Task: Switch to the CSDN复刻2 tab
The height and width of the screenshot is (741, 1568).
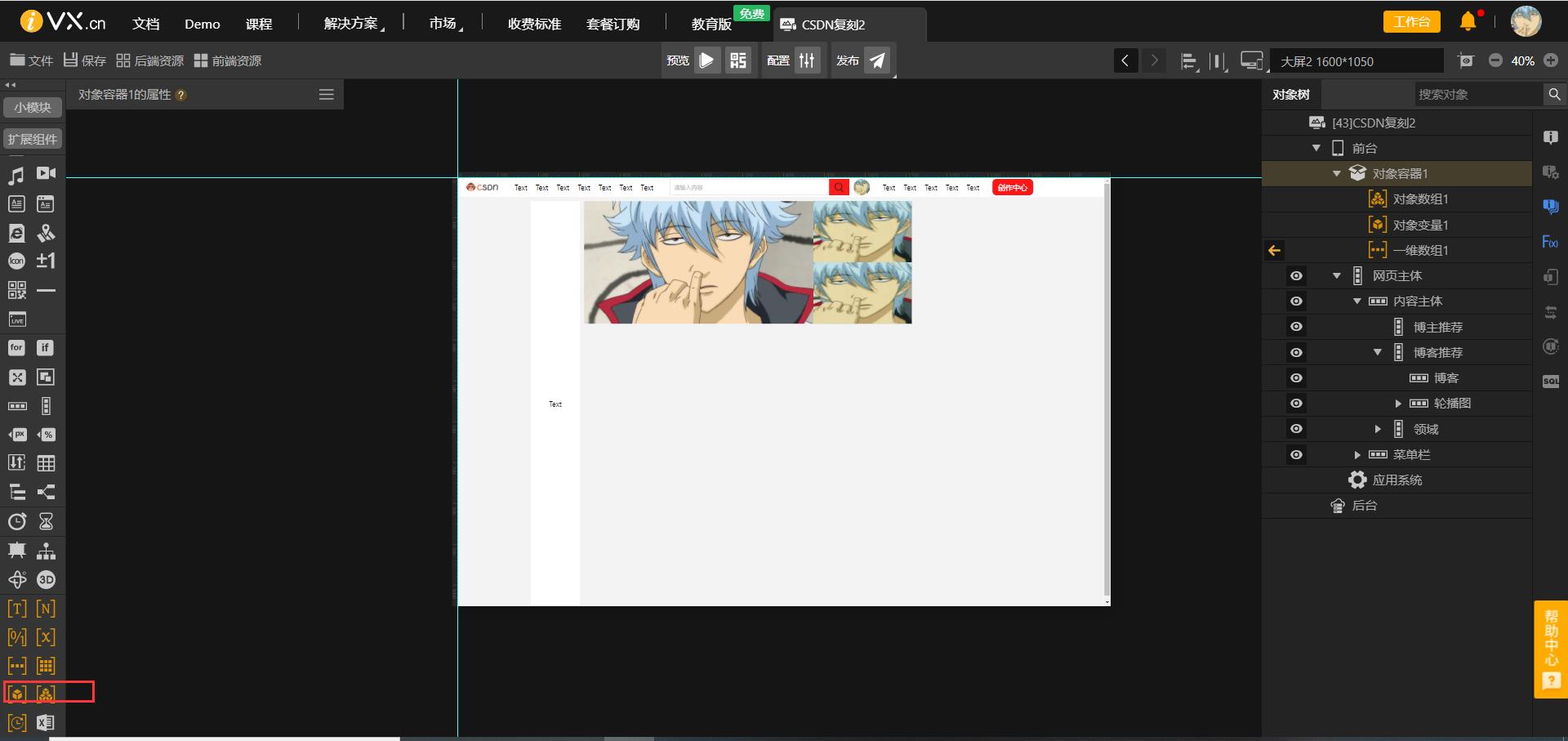Action: [849, 25]
